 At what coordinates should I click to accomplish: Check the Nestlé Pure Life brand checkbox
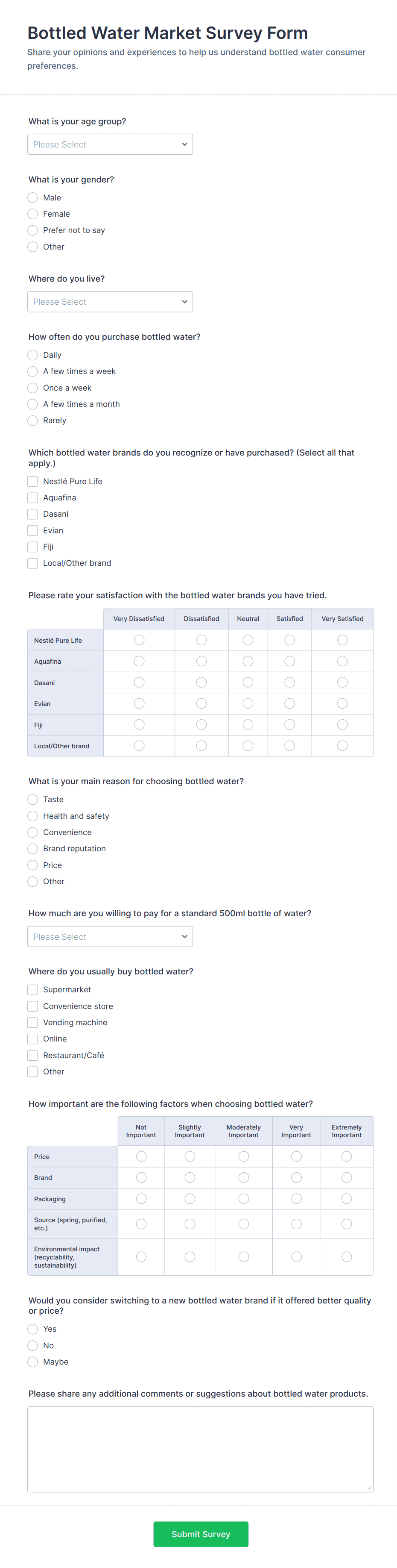click(33, 482)
